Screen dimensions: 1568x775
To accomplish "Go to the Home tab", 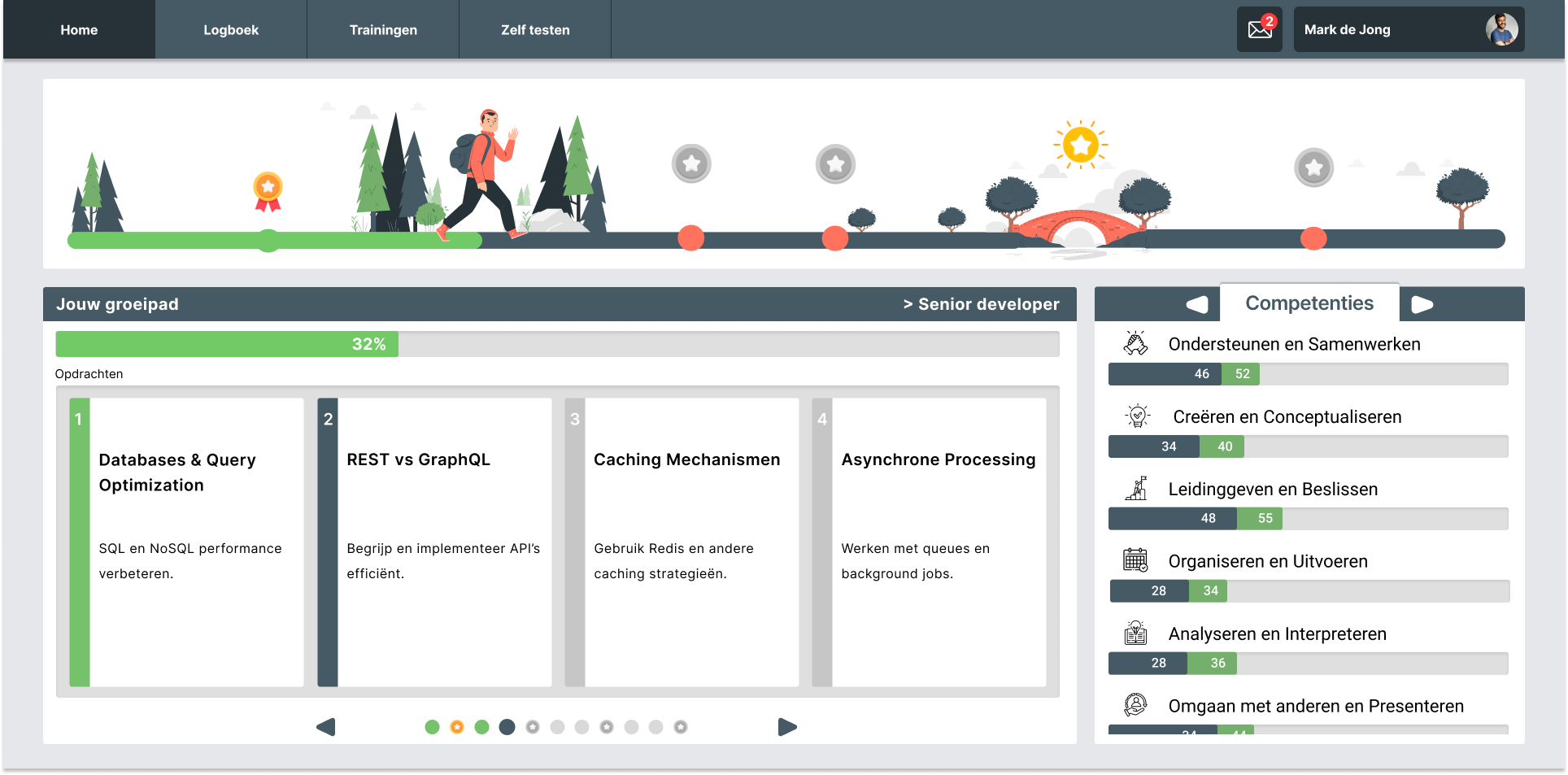I will [79, 29].
